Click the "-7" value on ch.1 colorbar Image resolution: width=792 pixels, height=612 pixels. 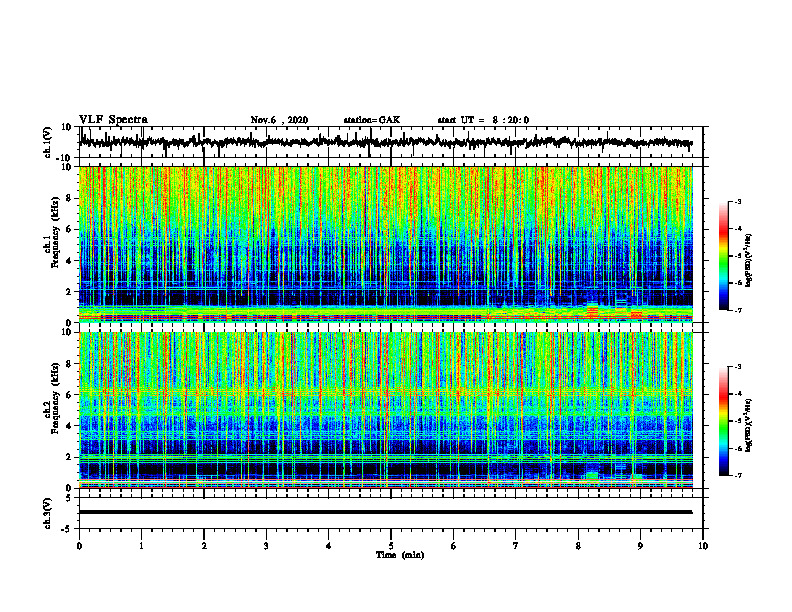pyautogui.click(x=737, y=310)
